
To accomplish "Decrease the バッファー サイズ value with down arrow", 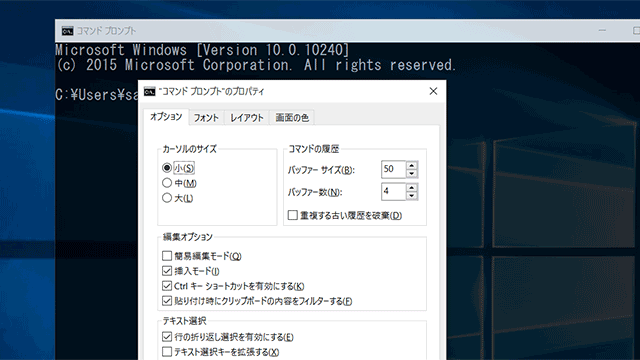I will (412, 173).
